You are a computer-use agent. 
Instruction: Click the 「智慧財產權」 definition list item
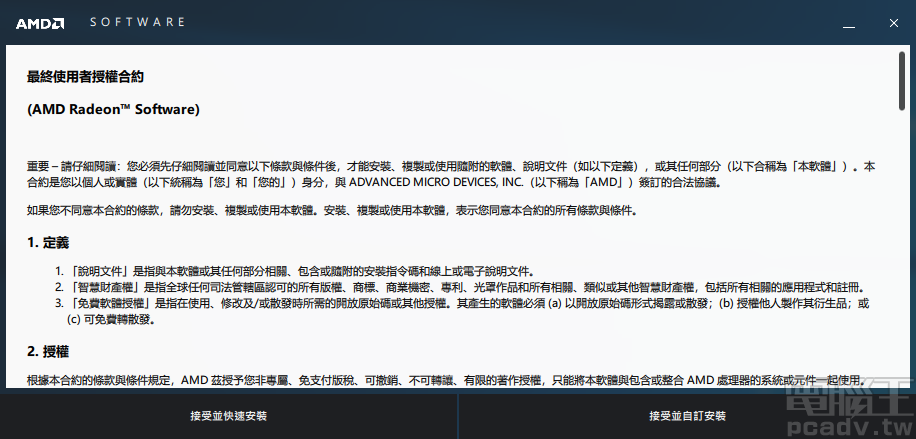pyautogui.click(x=450, y=287)
